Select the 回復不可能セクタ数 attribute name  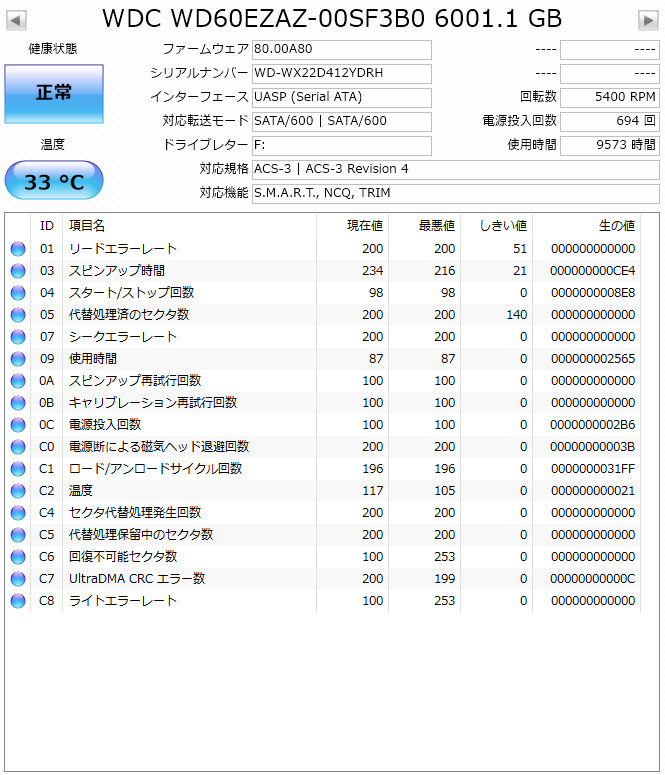point(123,557)
